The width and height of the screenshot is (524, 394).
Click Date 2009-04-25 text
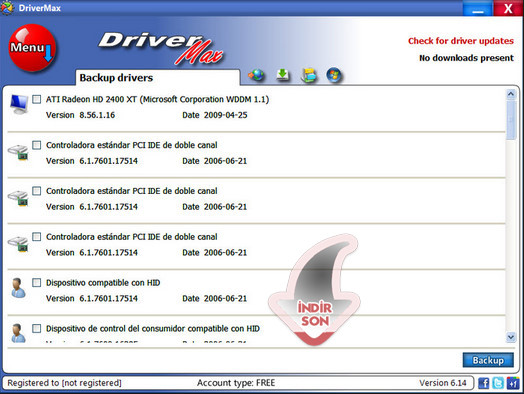point(215,115)
